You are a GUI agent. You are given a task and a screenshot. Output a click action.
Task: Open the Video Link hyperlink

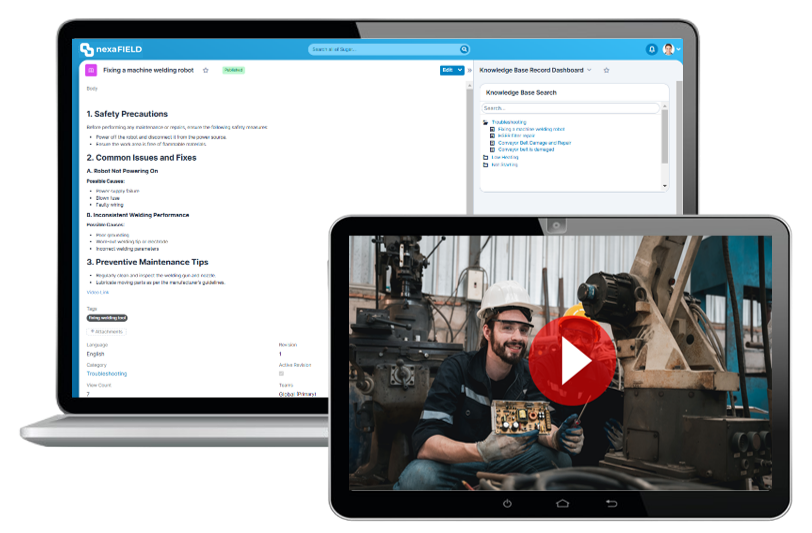pyautogui.click(x=98, y=292)
